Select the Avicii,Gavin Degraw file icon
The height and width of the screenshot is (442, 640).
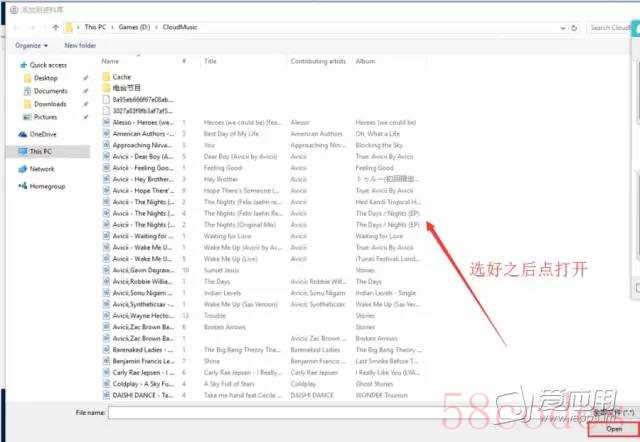[107, 270]
